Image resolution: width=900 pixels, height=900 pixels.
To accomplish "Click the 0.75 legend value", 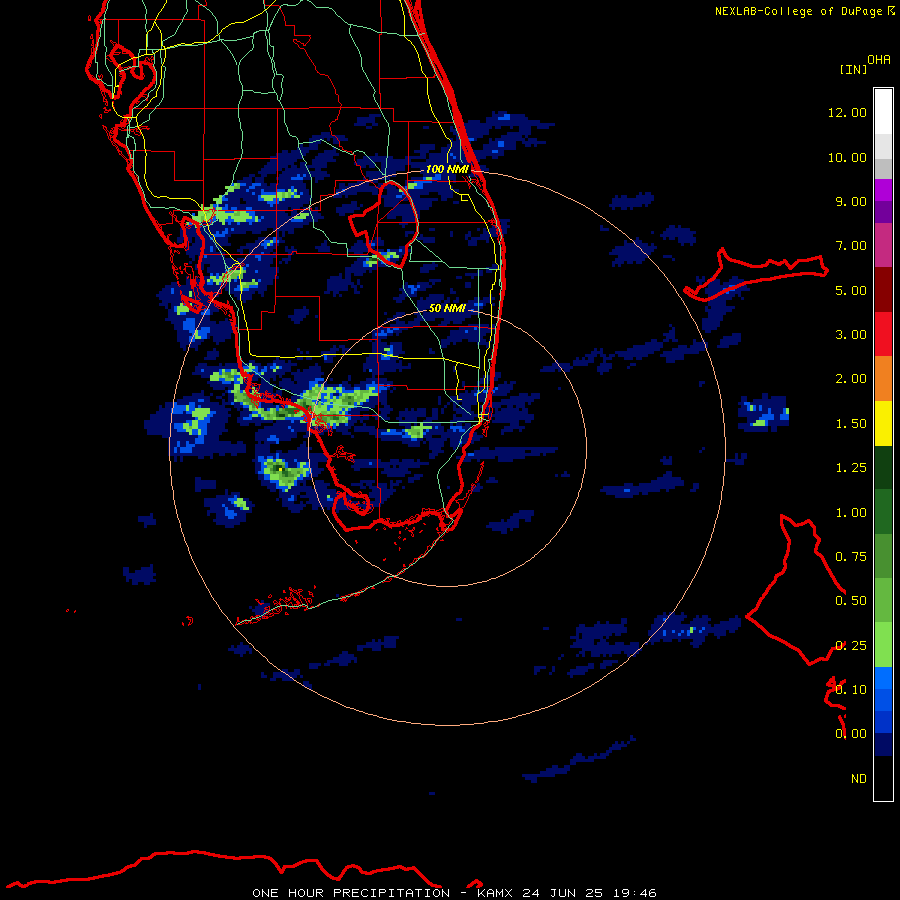I will coord(851,557).
